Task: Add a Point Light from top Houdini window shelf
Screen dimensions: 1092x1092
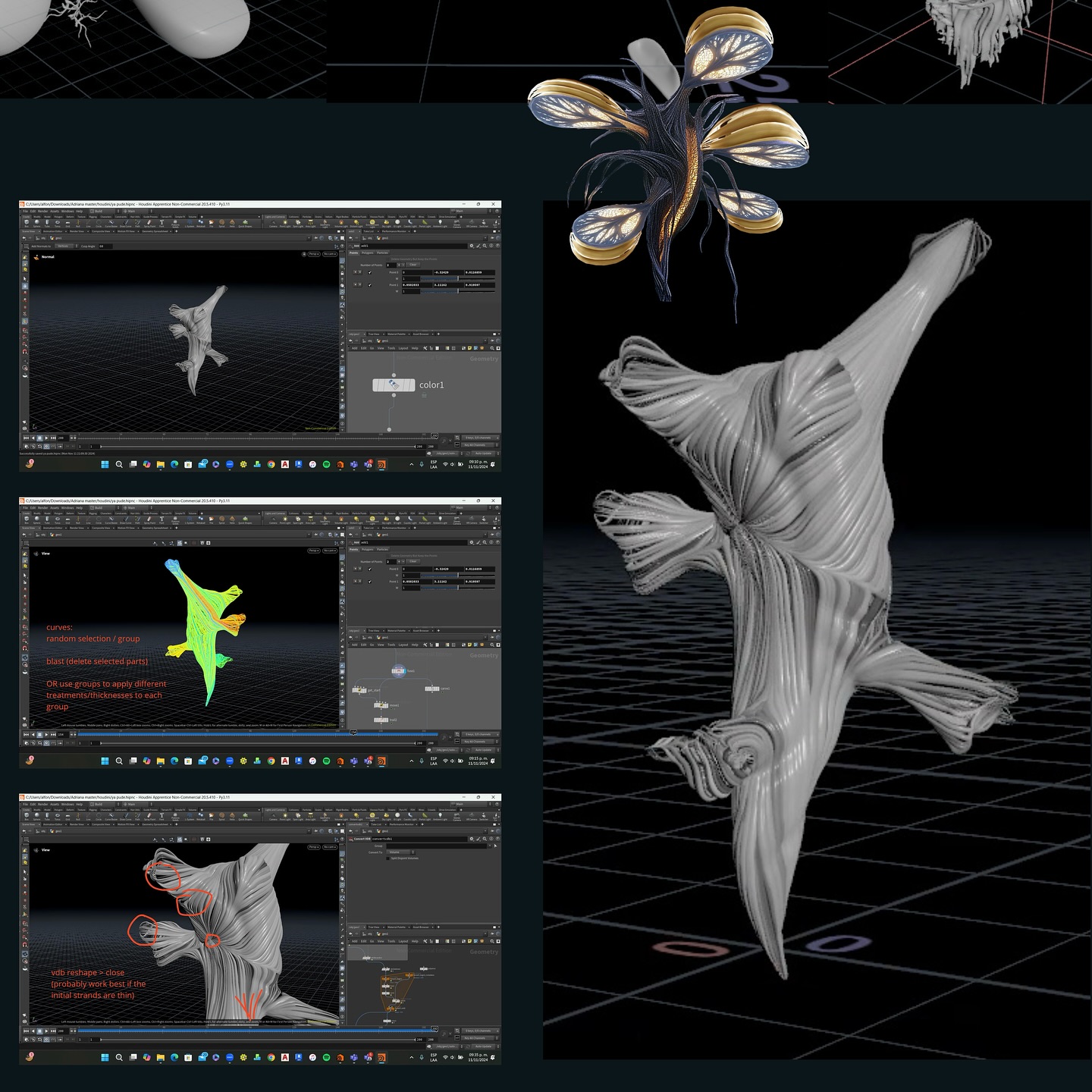Action: click(285, 224)
